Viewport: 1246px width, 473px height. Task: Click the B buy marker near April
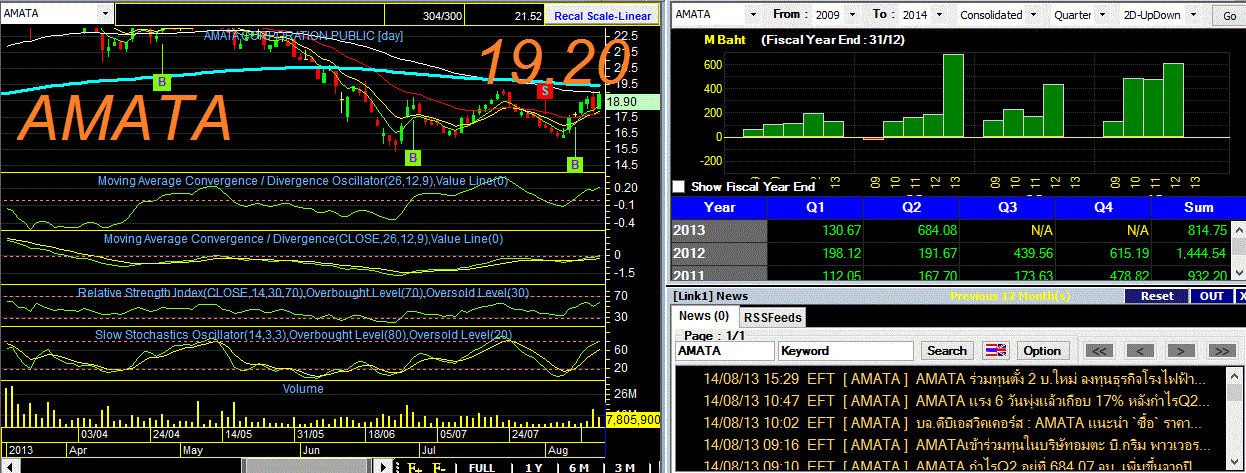click(160, 80)
